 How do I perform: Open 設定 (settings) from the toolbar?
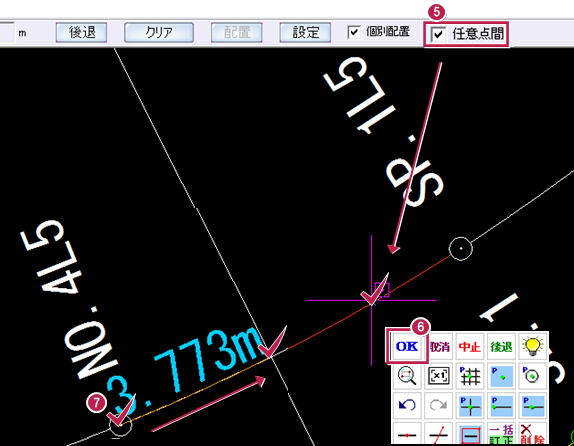pos(305,33)
